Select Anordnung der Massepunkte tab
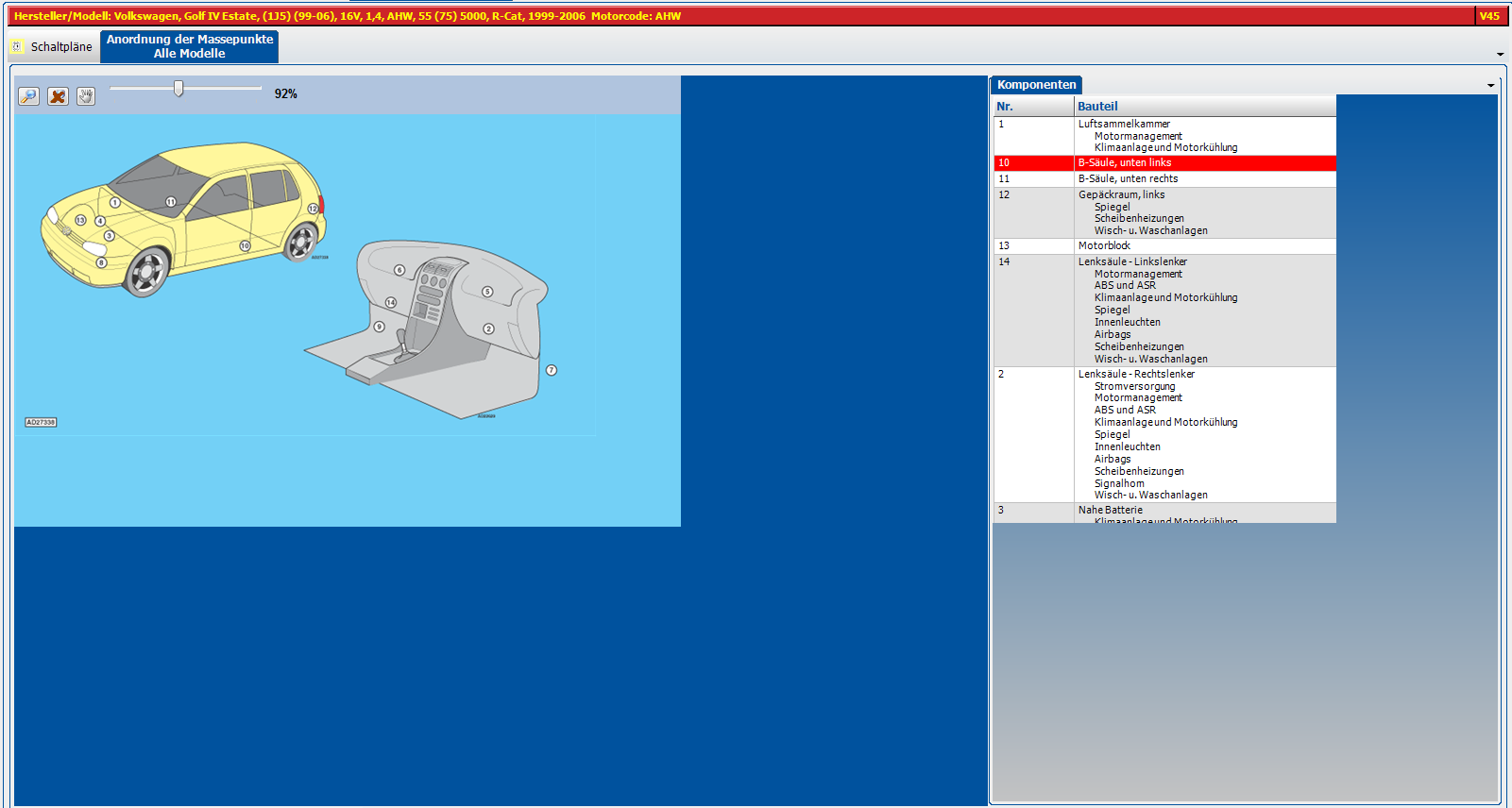 (x=190, y=46)
